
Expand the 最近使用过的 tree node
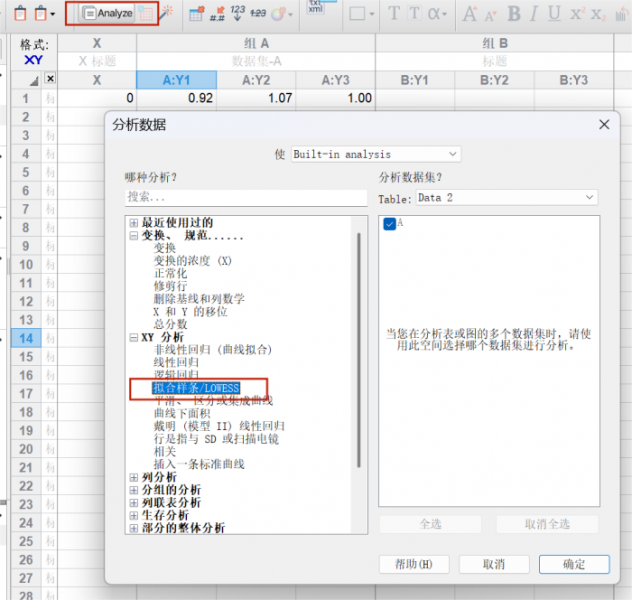[x=133, y=223]
